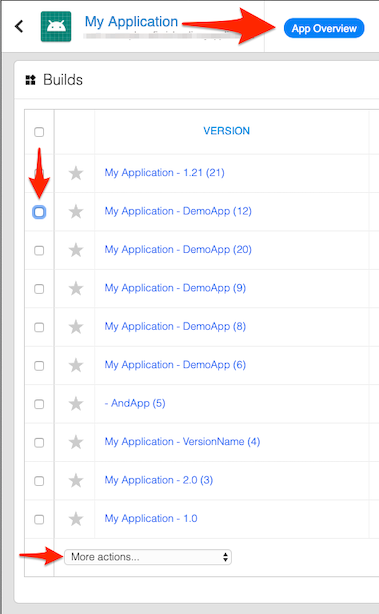Open build My Application - DemoApp (6)
Image resolution: width=379 pixels, height=614 pixels.
pos(175,365)
